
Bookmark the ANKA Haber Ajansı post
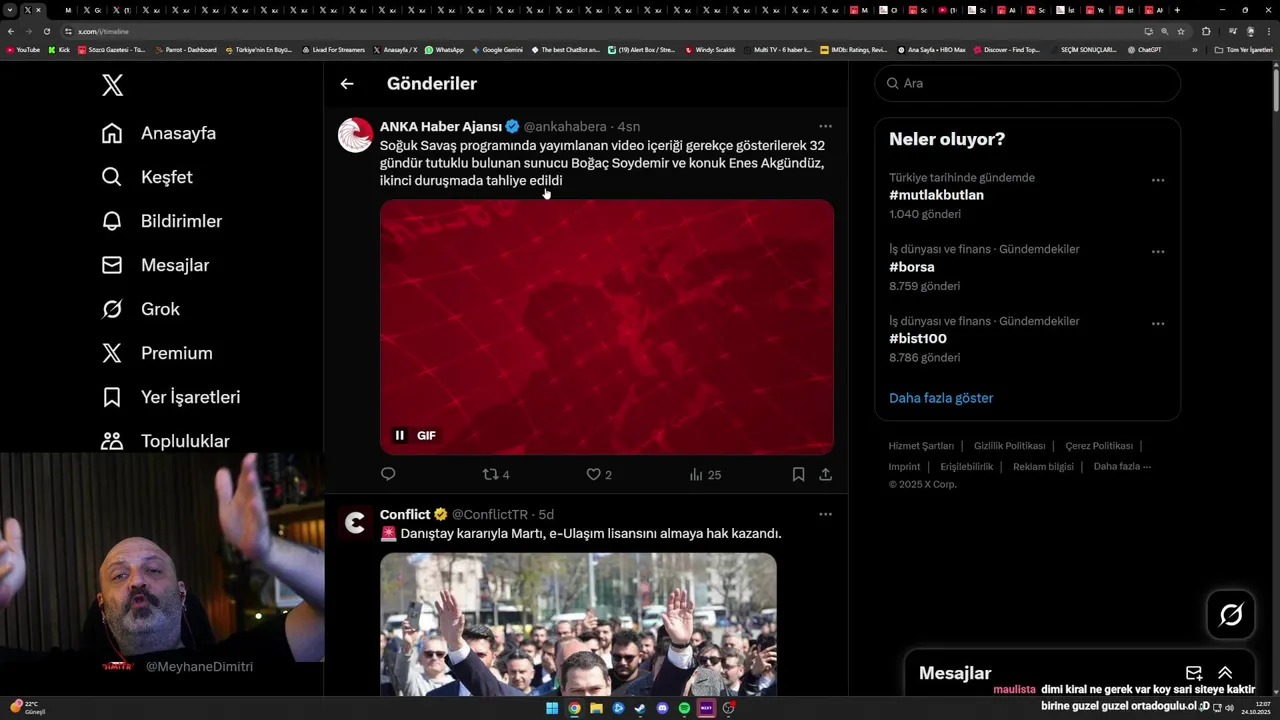tap(798, 474)
